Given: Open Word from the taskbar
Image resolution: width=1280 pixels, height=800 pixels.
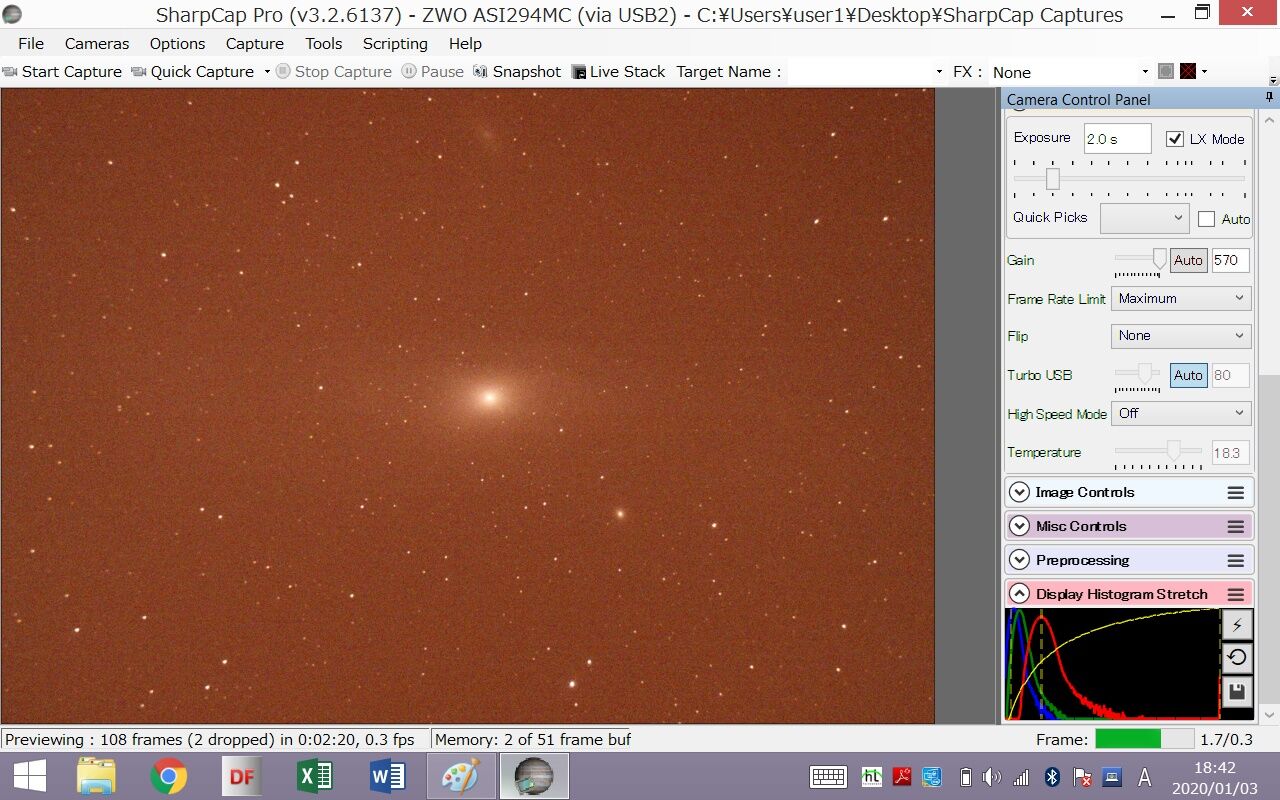Looking at the screenshot, I should tap(387, 776).
